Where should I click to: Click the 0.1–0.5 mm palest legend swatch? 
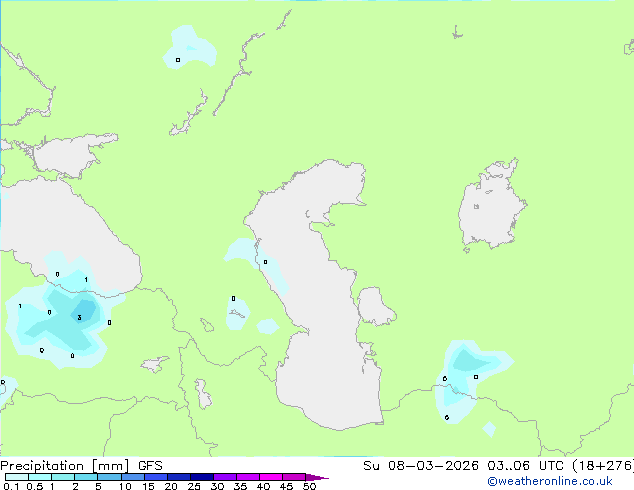(17, 477)
